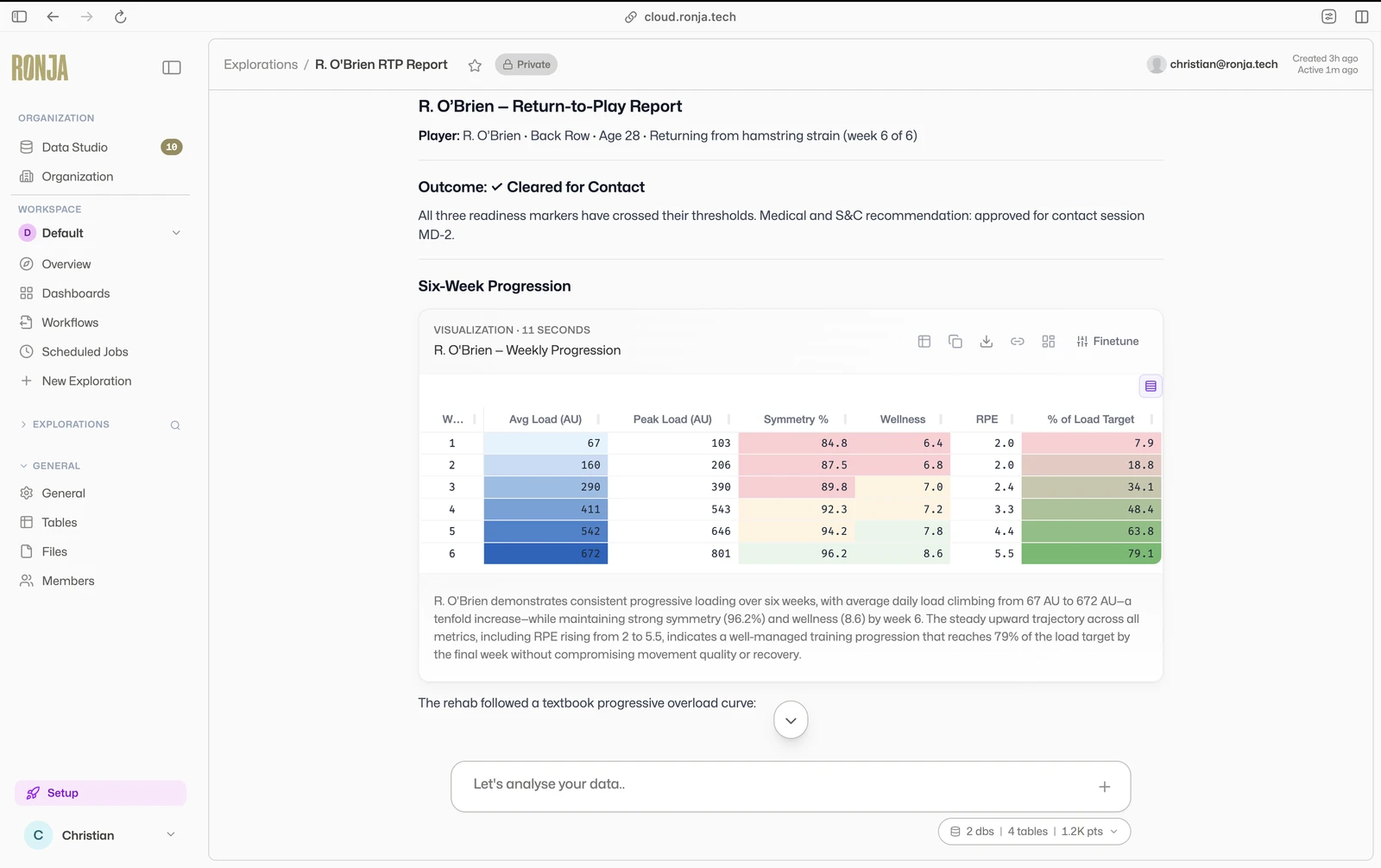Open Scheduled Jobs from the sidebar
Image resolution: width=1381 pixels, height=868 pixels.
click(84, 351)
